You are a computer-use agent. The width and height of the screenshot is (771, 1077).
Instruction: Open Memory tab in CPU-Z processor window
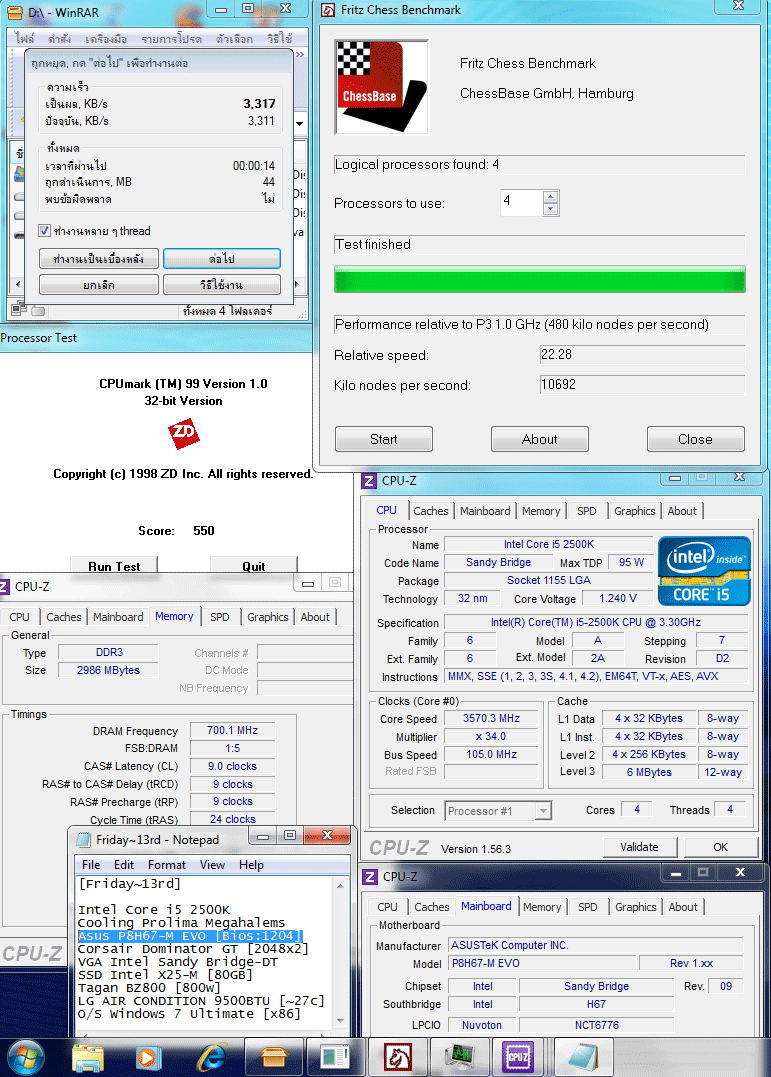point(541,511)
